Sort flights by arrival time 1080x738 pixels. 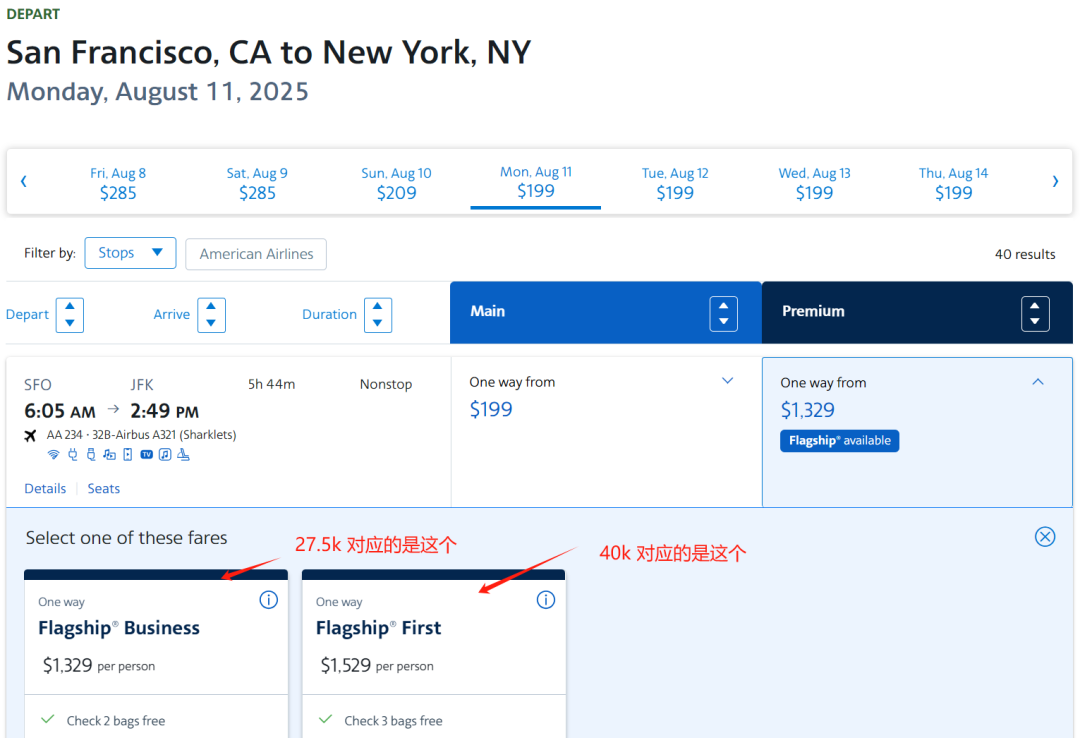tap(211, 314)
